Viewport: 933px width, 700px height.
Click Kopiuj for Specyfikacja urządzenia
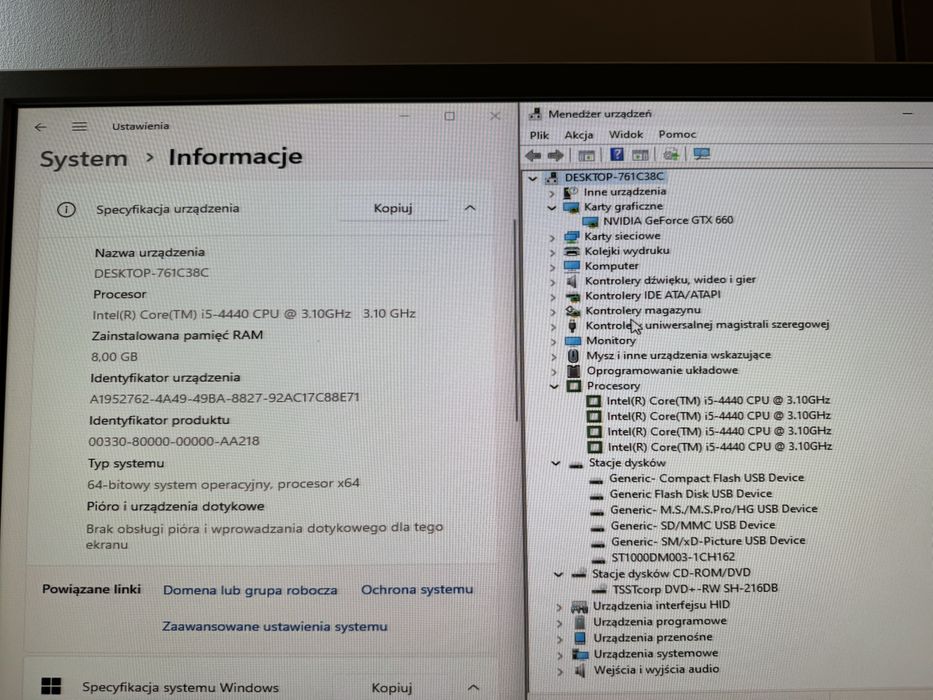pos(393,208)
